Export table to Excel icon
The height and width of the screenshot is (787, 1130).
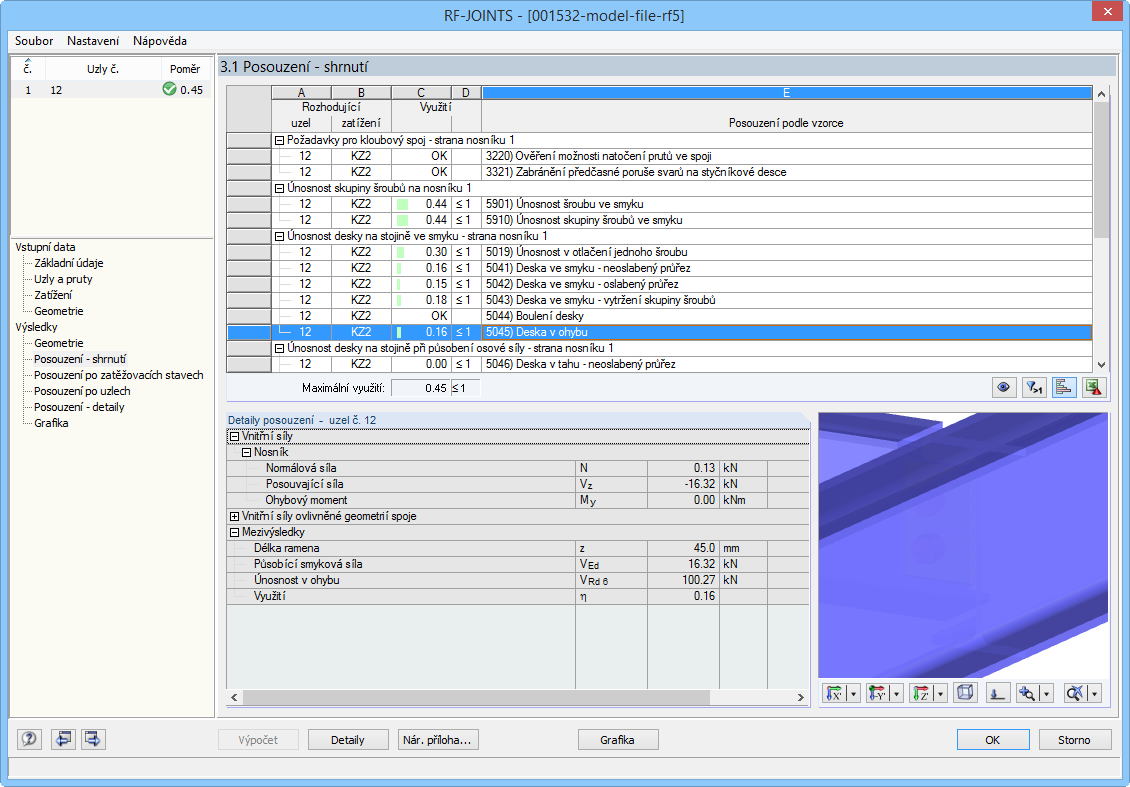pyautogui.click(x=1094, y=388)
